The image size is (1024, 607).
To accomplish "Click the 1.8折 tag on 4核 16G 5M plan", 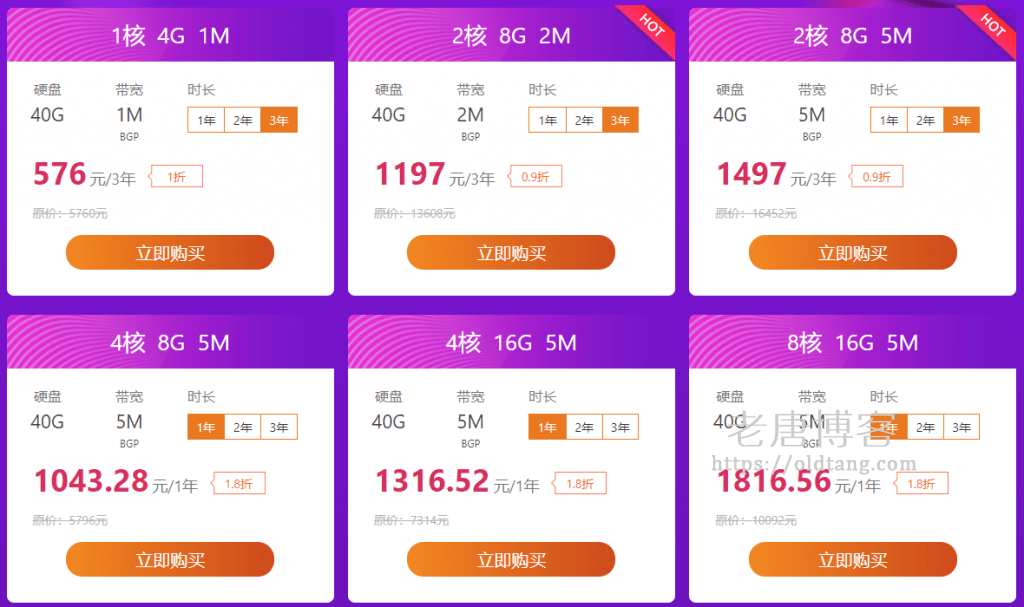I will pyautogui.click(x=580, y=484).
